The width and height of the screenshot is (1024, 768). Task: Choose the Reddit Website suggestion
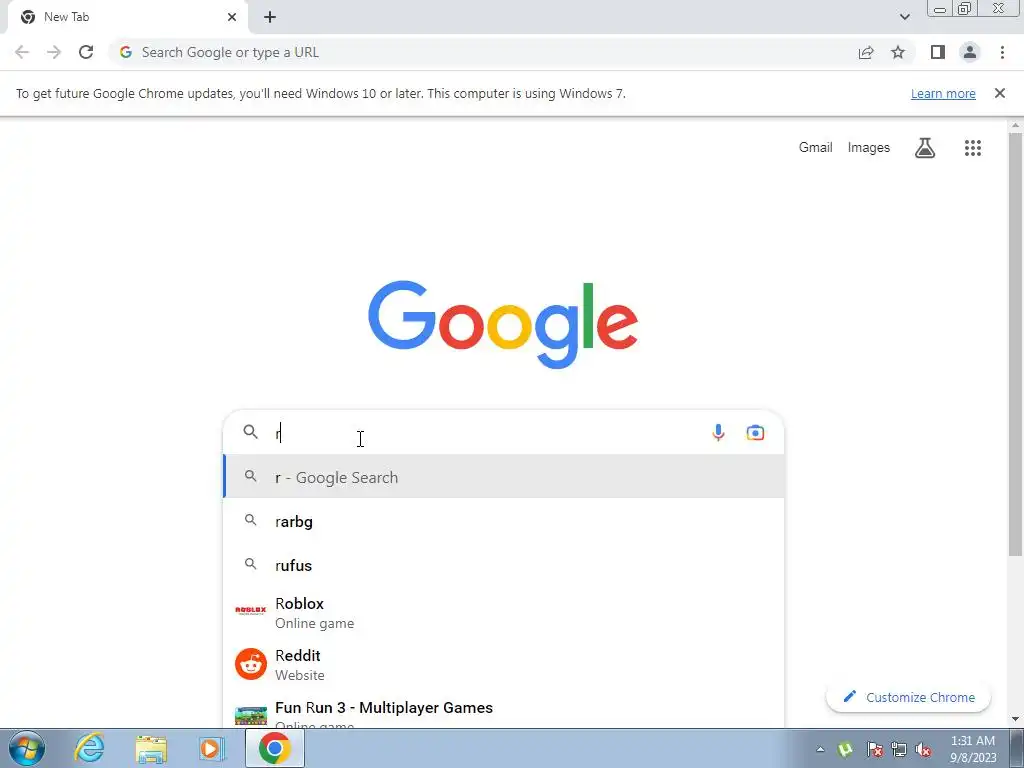click(x=504, y=664)
